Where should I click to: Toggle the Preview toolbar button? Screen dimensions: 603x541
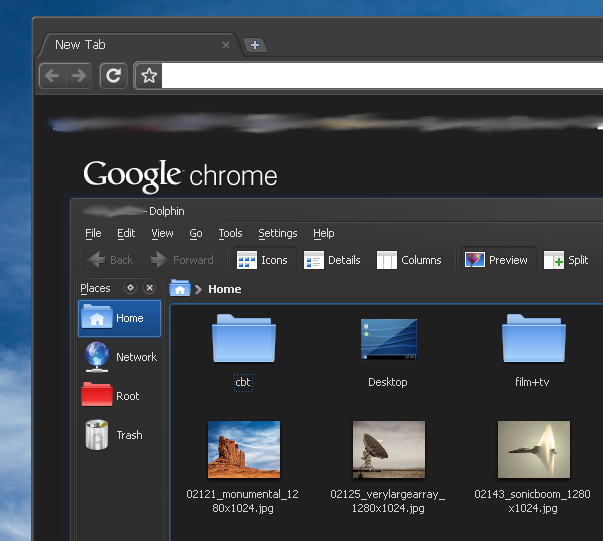click(498, 260)
